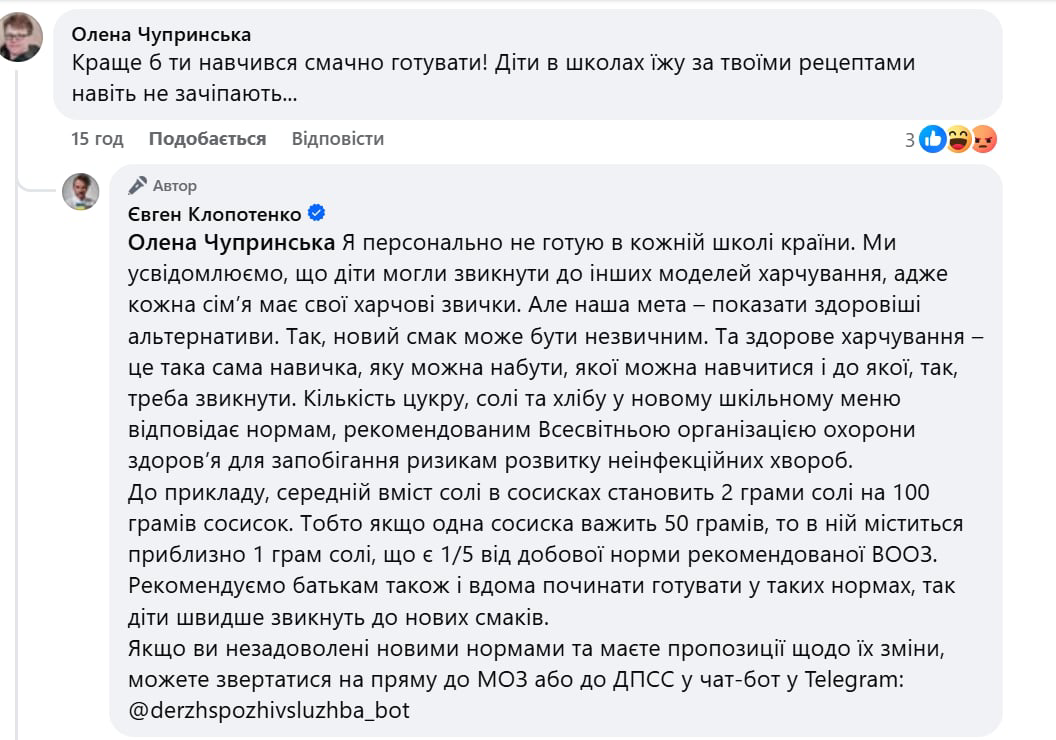Open Євген Клопотенко's profile avatar

(81, 191)
